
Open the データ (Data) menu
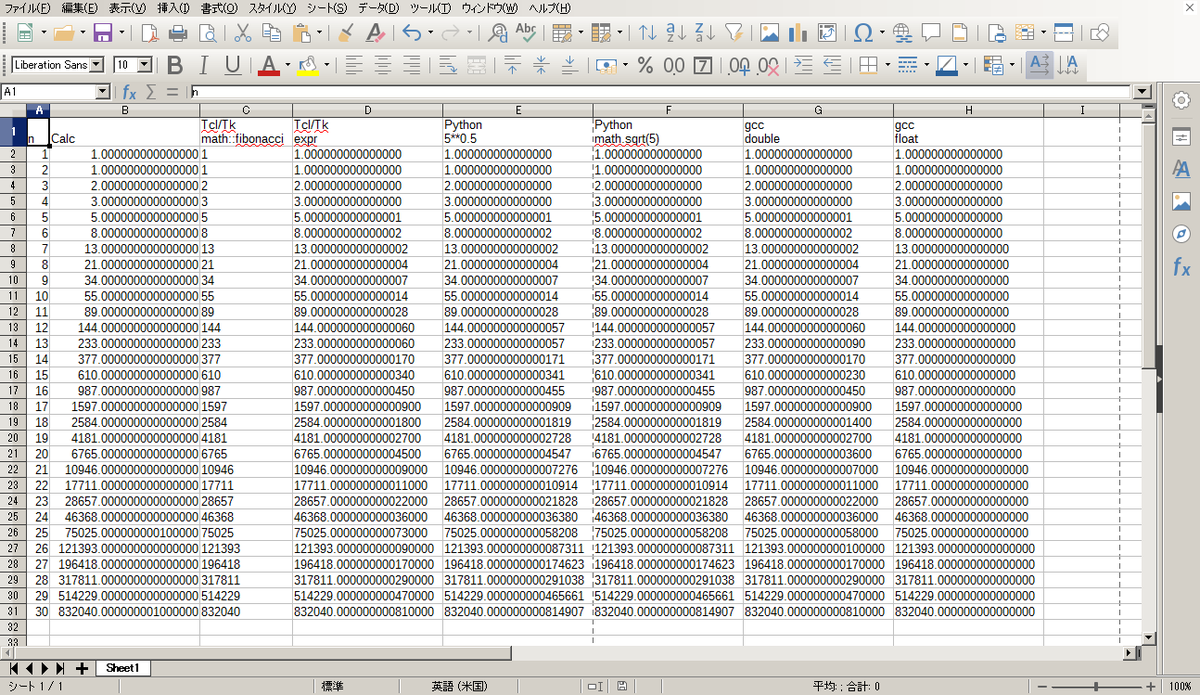click(378, 8)
